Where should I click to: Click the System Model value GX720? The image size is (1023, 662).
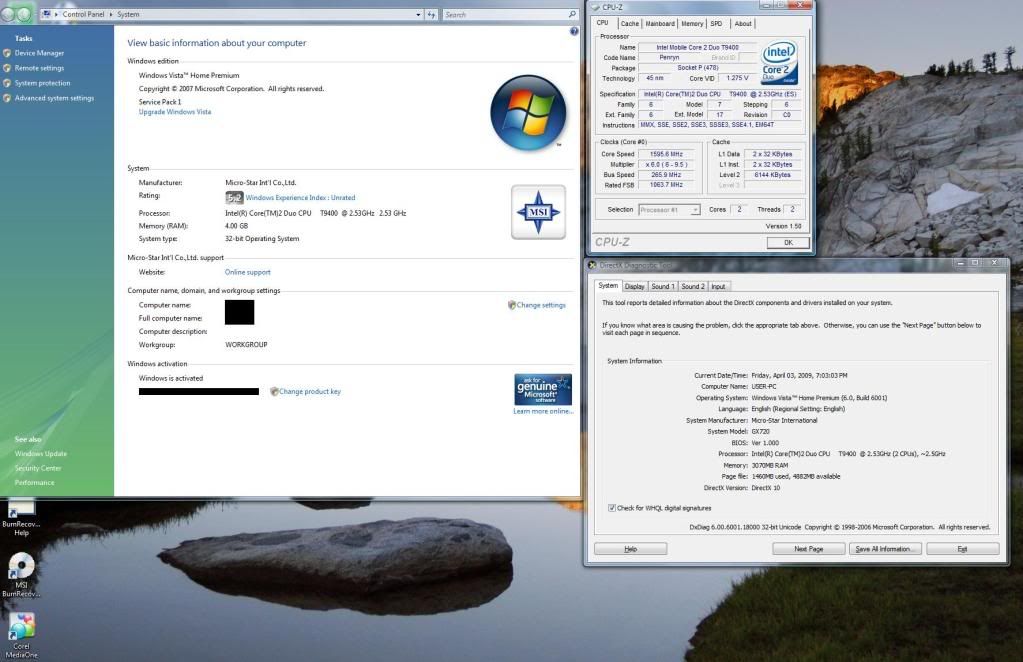pos(761,432)
